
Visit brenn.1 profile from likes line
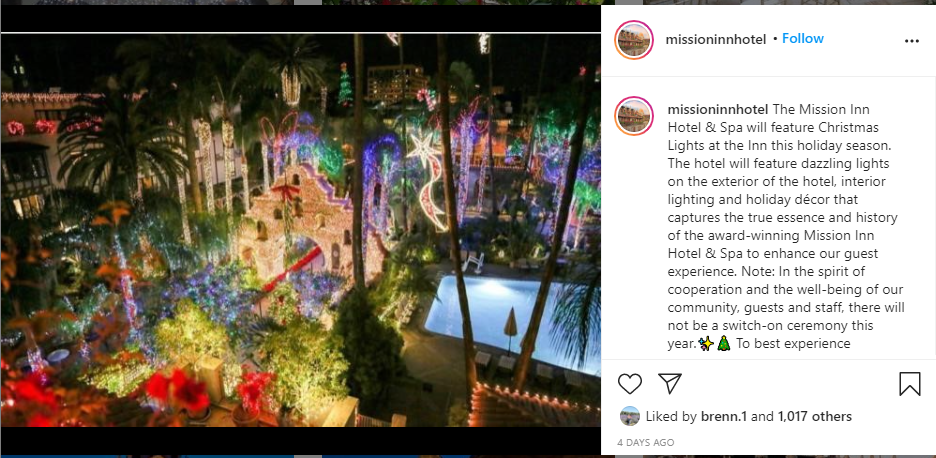[723, 416]
